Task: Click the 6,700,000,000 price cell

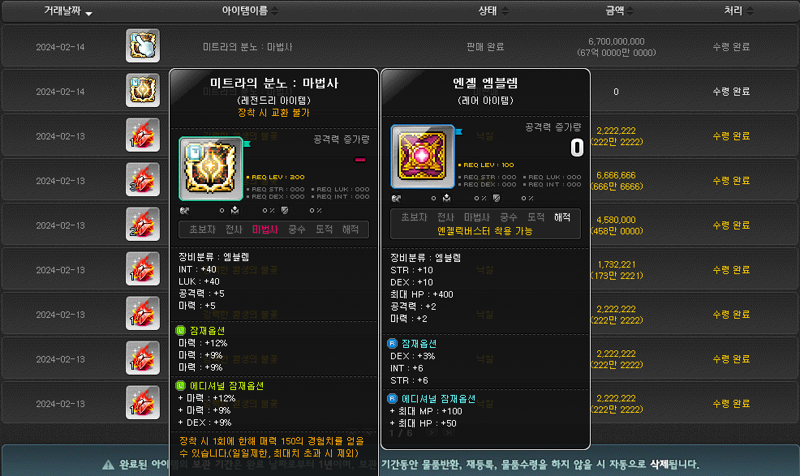Action: point(616,46)
